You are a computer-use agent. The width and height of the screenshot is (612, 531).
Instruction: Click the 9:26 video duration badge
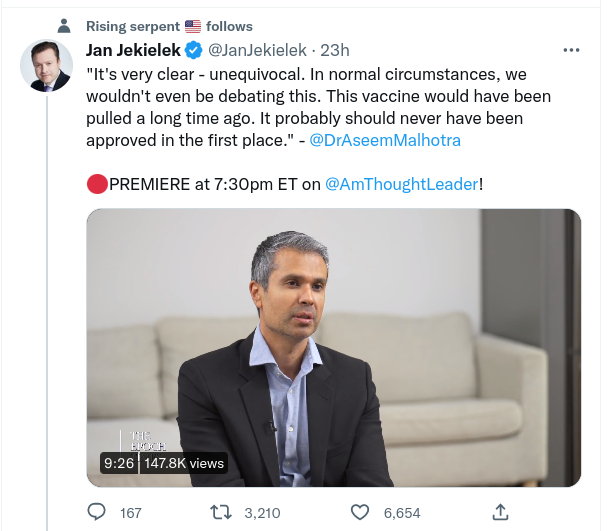tap(118, 463)
